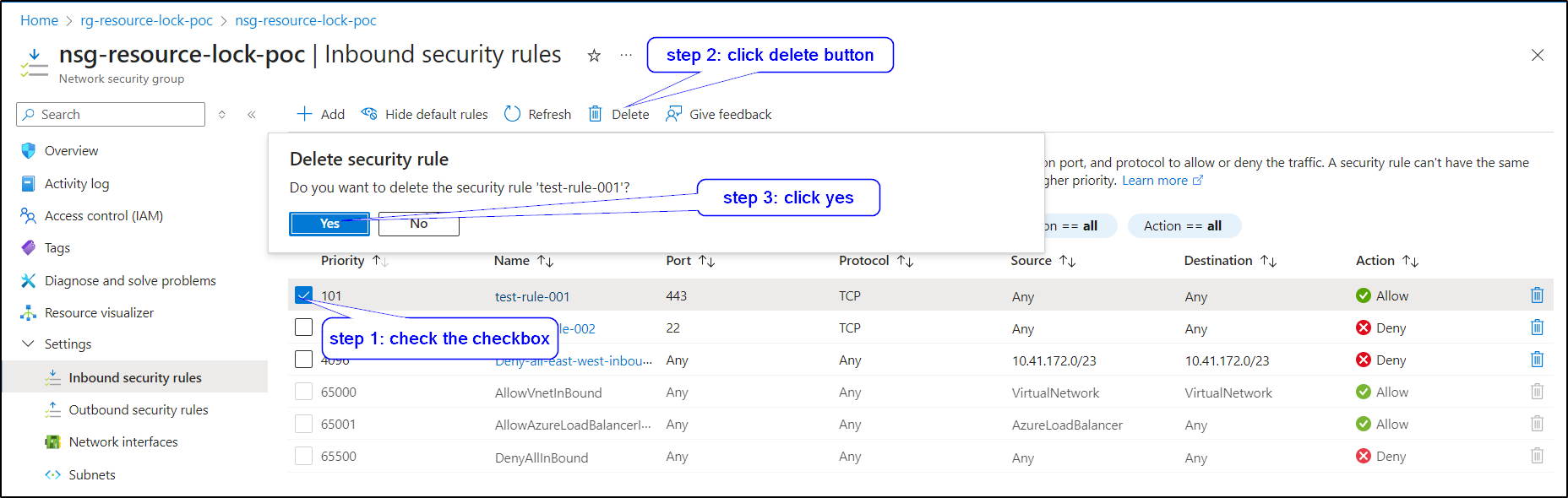Viewport: 1568px width, 498px height.
Task: Open the ellipsis more options menu
Action: [x=626, y=55]
